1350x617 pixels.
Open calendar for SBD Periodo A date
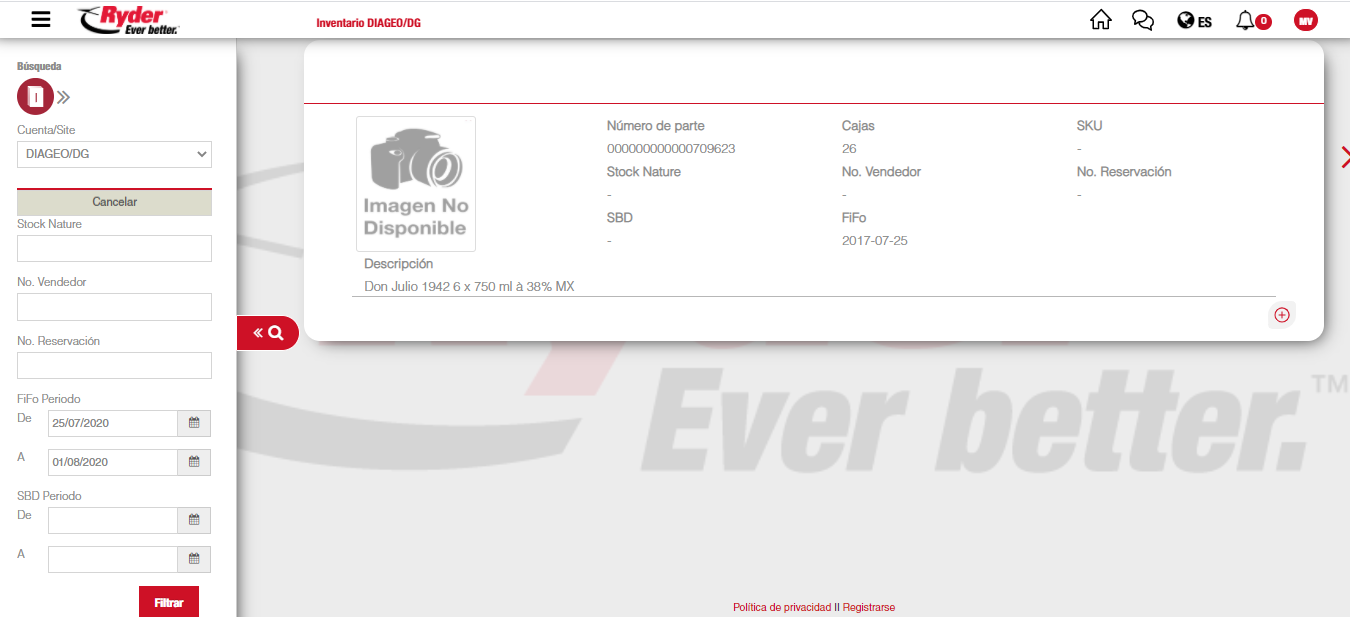[194, 559]
